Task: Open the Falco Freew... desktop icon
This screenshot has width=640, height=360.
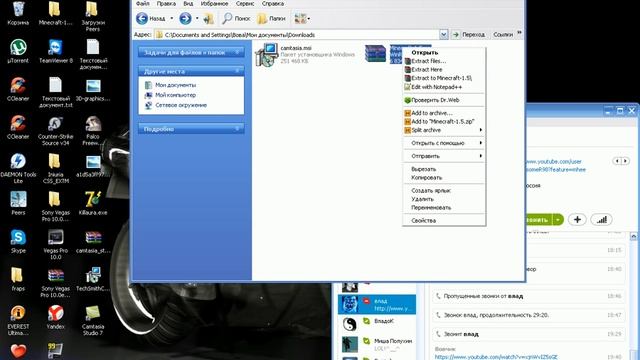Action: click(x=93, y=131)
